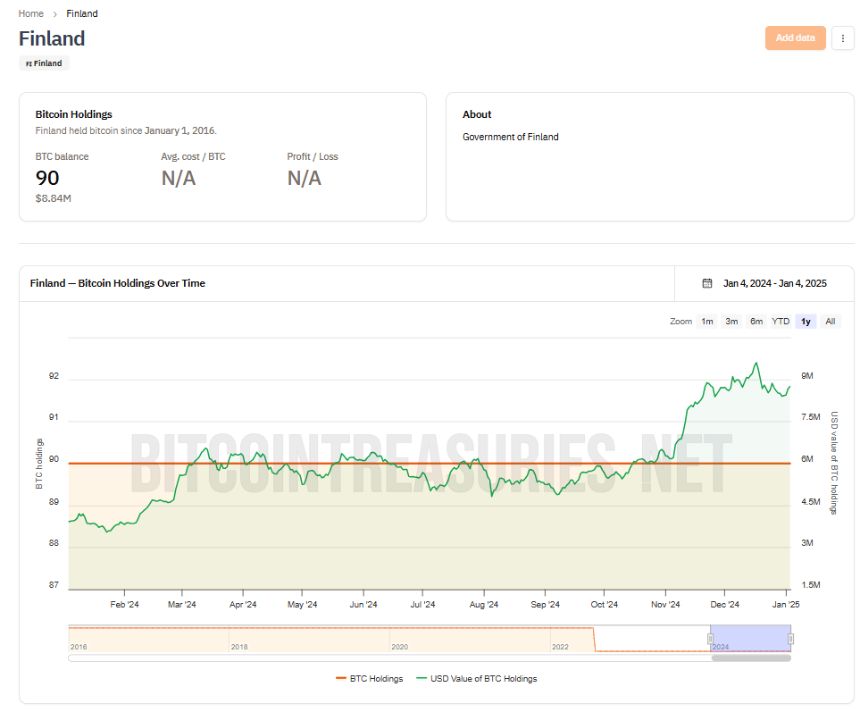Grab the left navigator range handle

tap(710, 638)
